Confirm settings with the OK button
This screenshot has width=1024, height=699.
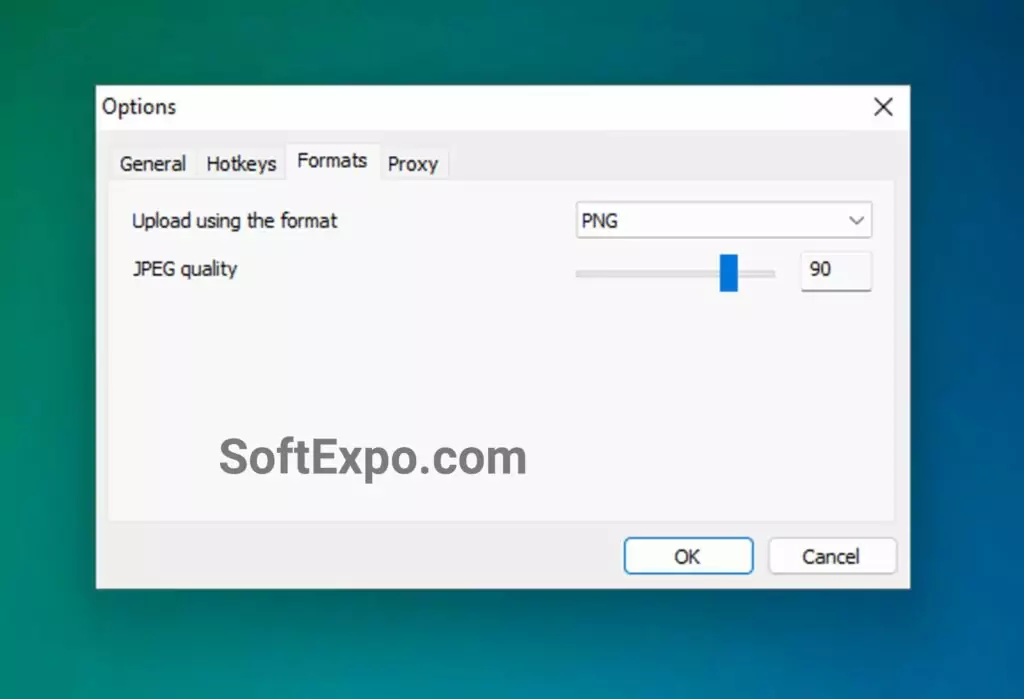click(x=688, y=556)
